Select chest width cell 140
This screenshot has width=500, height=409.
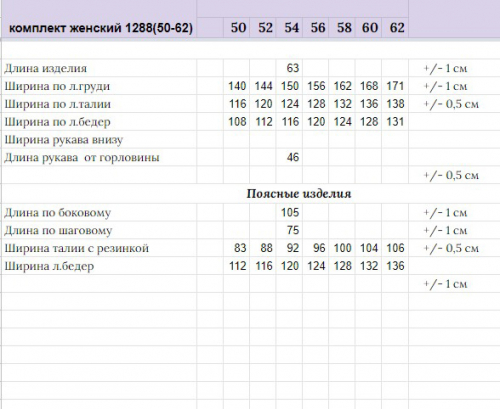236,86
